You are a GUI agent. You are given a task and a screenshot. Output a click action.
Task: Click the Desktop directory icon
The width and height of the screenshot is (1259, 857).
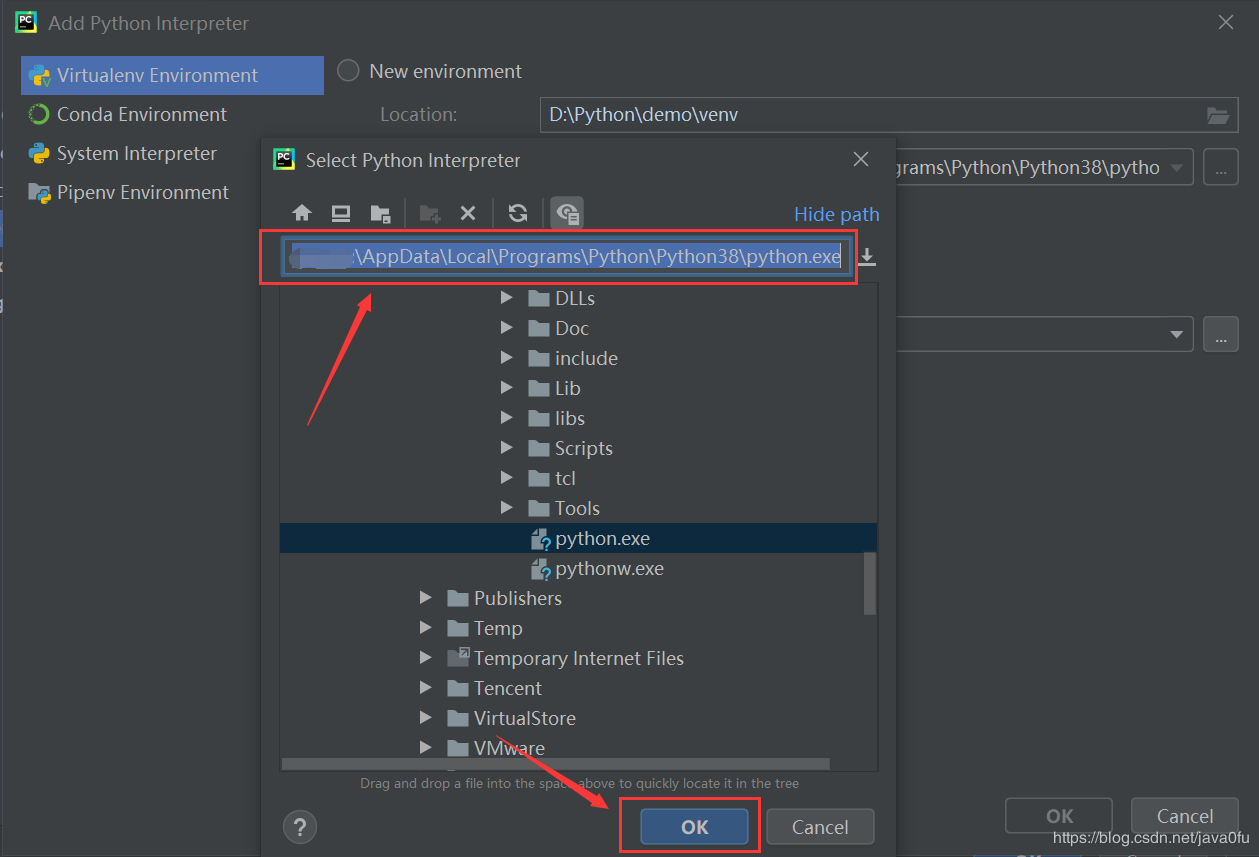coord(341,213)
